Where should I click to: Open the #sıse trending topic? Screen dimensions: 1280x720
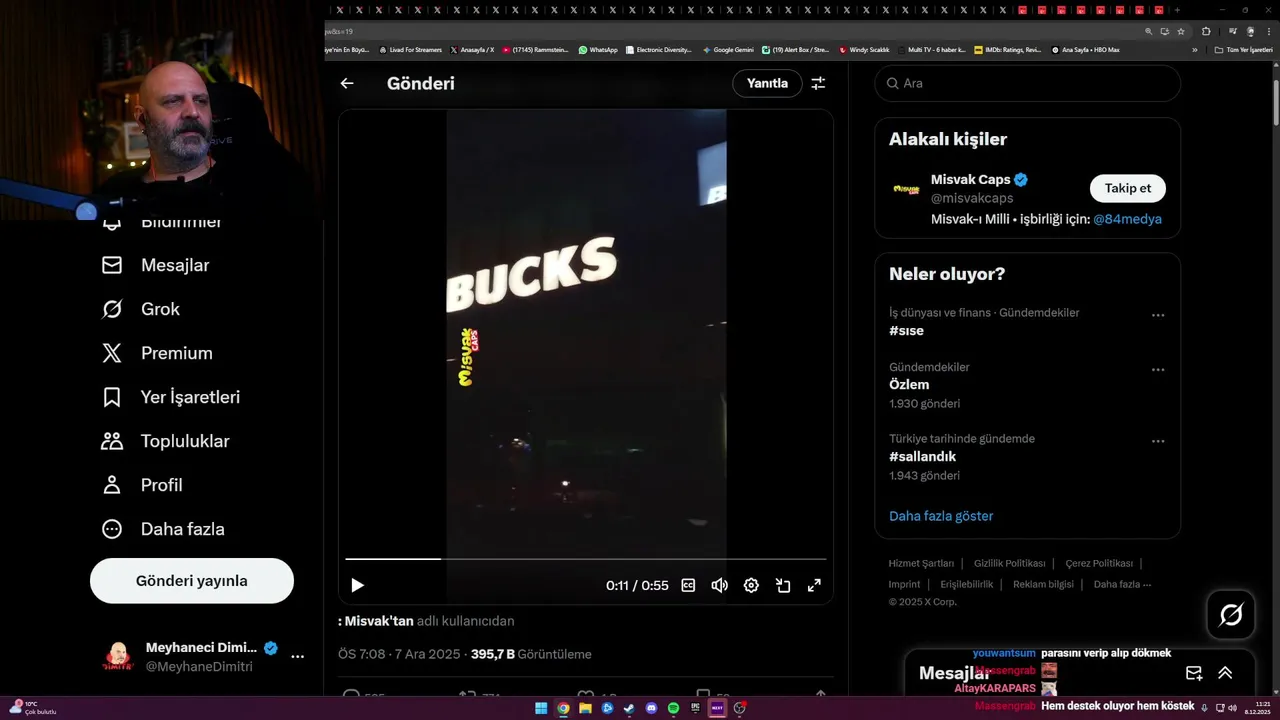[906, 330]
